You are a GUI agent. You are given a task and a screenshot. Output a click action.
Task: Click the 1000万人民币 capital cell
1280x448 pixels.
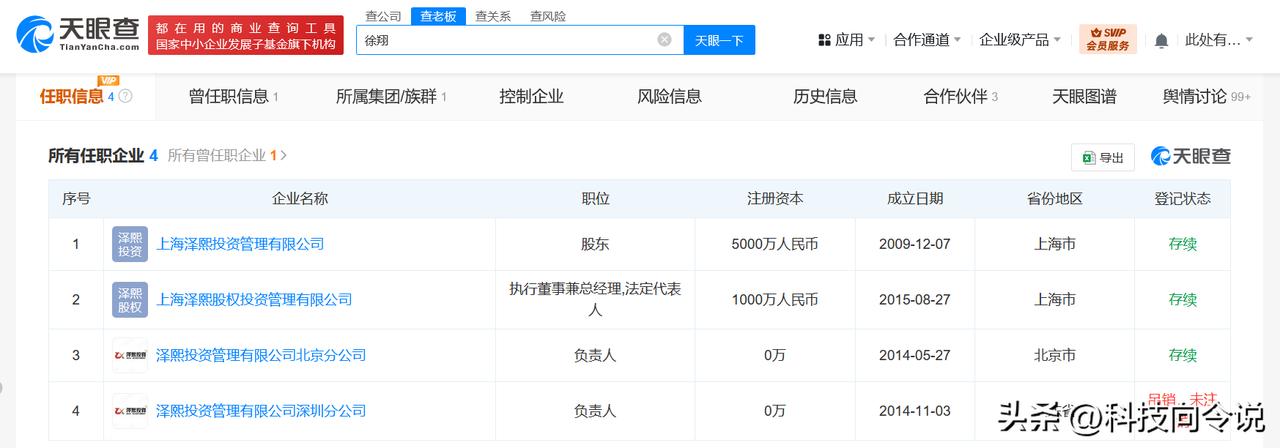coord(775,300)
